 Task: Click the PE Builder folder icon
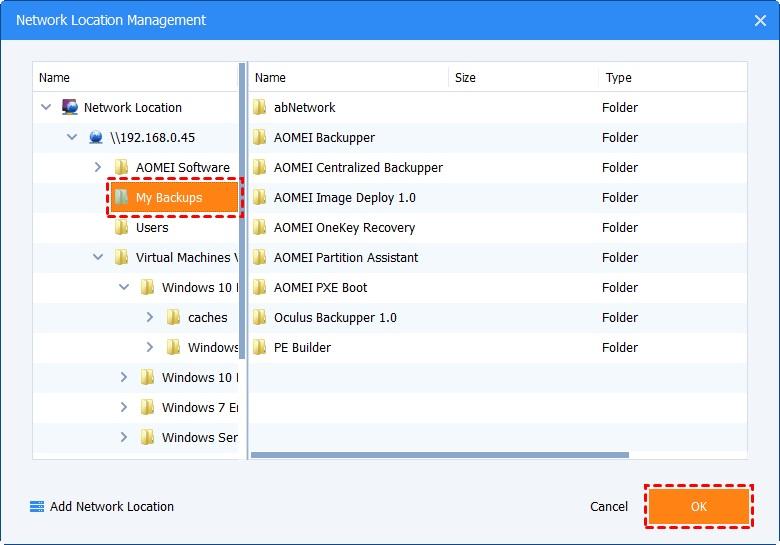(x=260, y=347)
